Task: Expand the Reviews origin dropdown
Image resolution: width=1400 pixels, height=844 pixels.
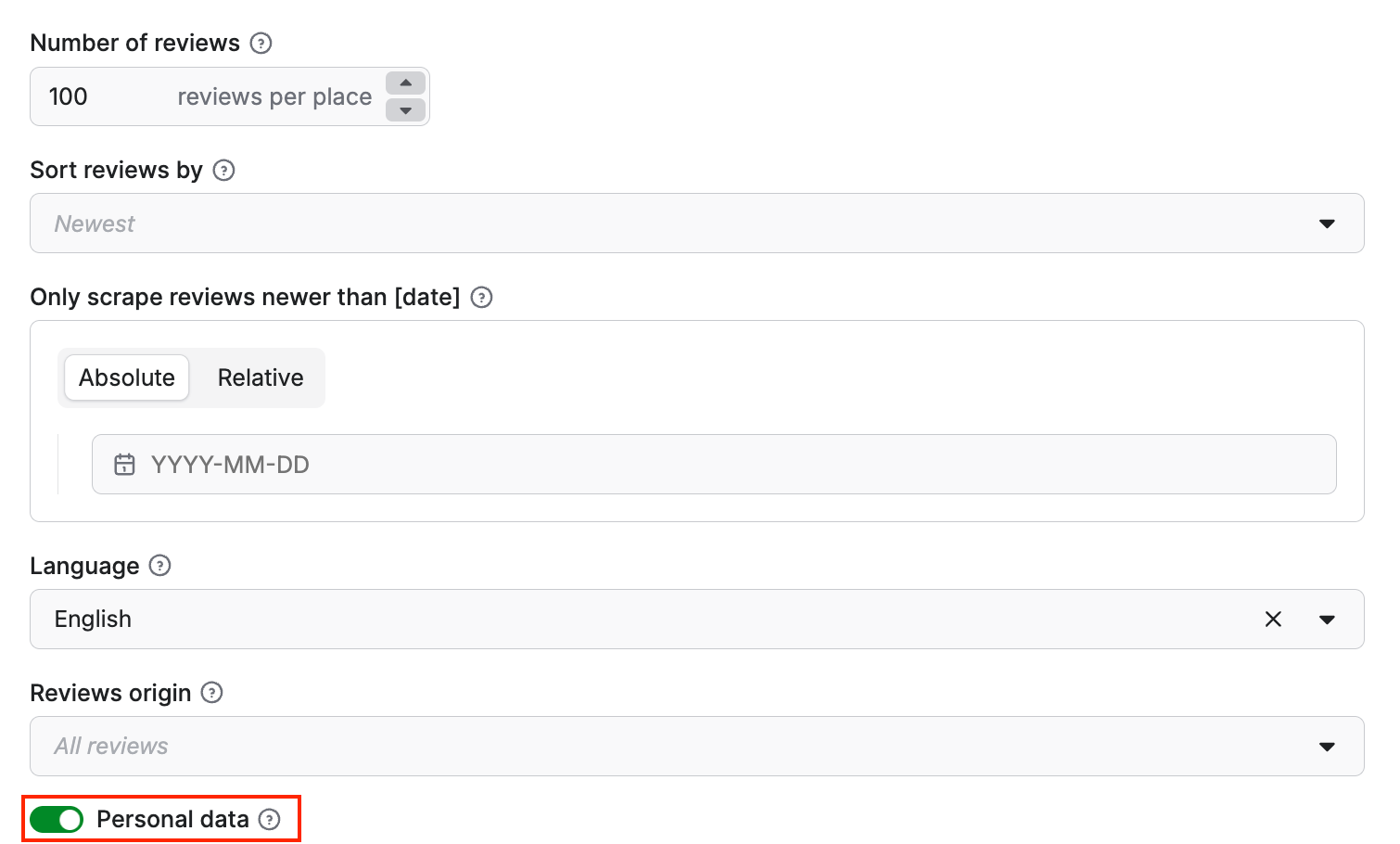Action: click(1328, 746)
